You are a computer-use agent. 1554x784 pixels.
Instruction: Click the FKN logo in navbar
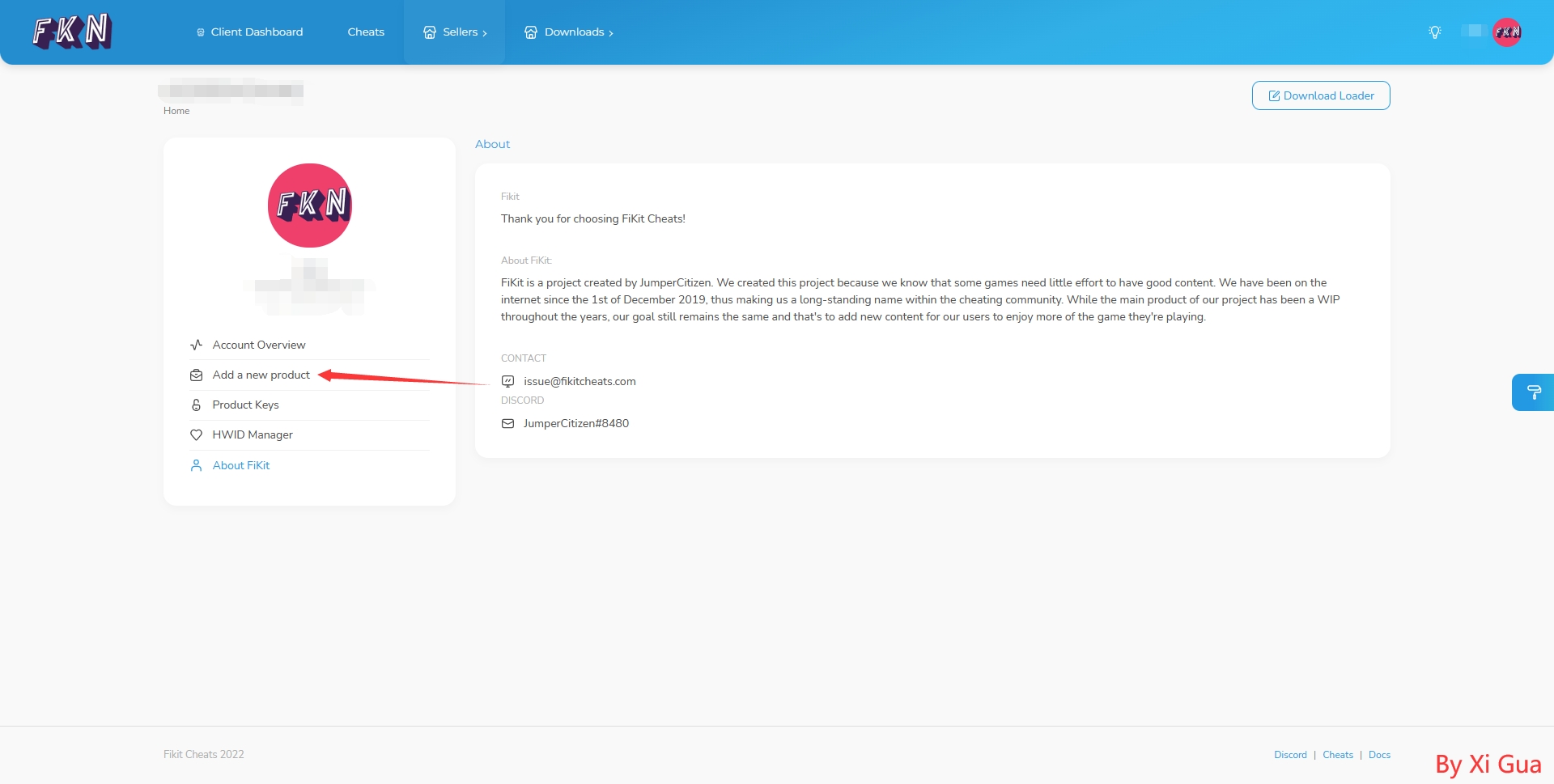(72, 32)
